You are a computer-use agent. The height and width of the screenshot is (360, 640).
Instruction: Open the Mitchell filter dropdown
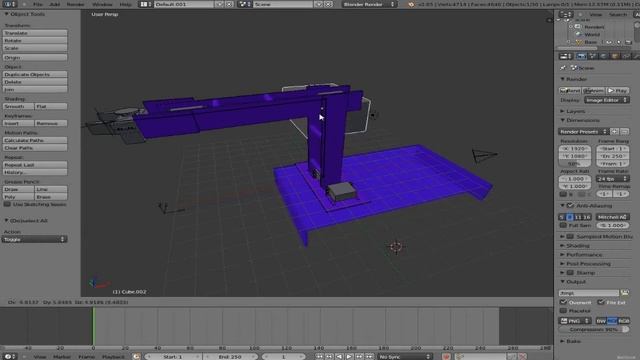[612, 217]
